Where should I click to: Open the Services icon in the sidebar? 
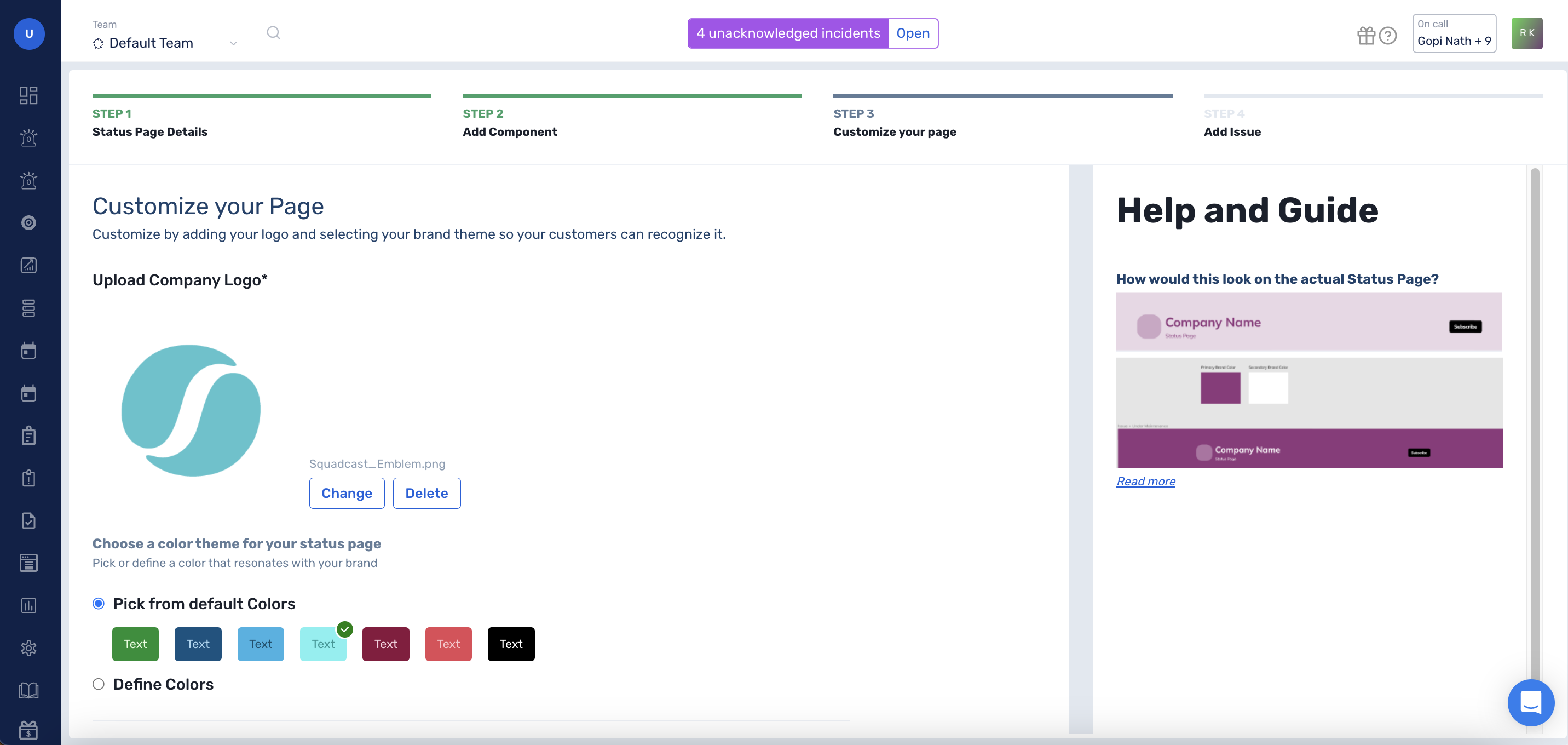[x=28, y=308]
